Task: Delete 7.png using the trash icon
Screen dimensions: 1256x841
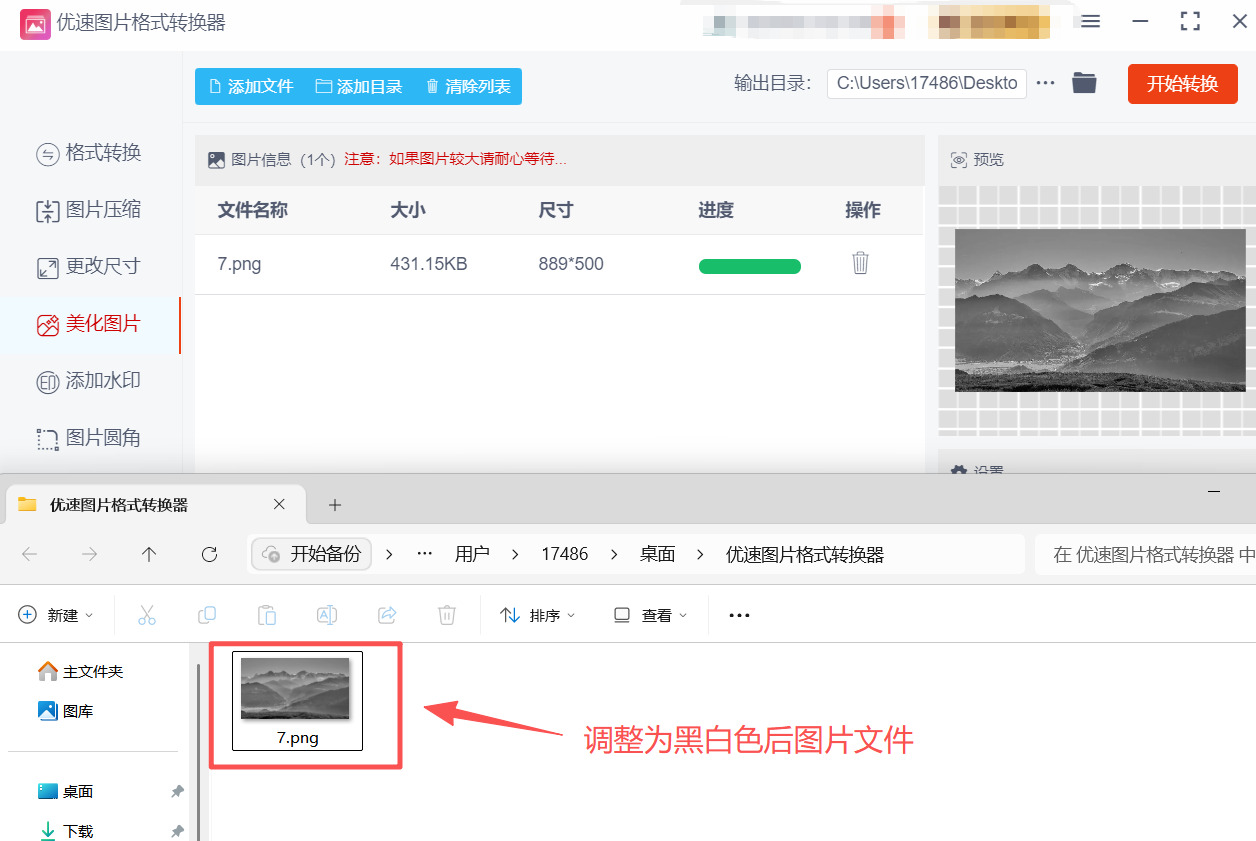Action: point(860,263)
